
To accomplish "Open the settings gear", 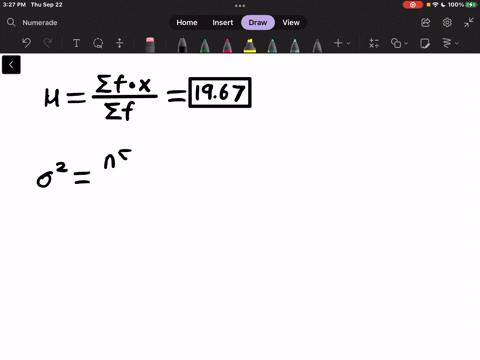I will tap(447, 23).
